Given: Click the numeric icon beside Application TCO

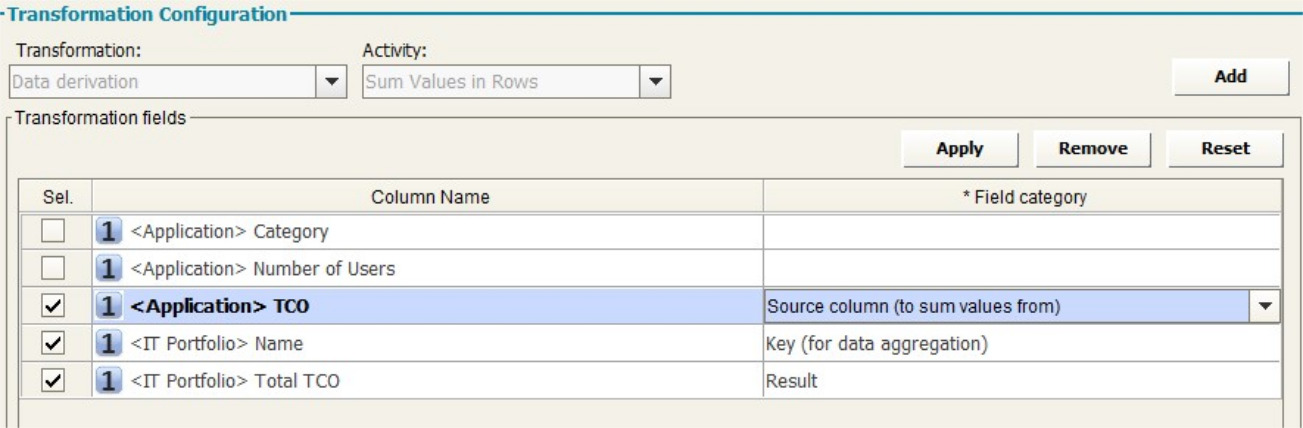Looking at the screenshot, I should pyautogui.click(x=109, y=307).
